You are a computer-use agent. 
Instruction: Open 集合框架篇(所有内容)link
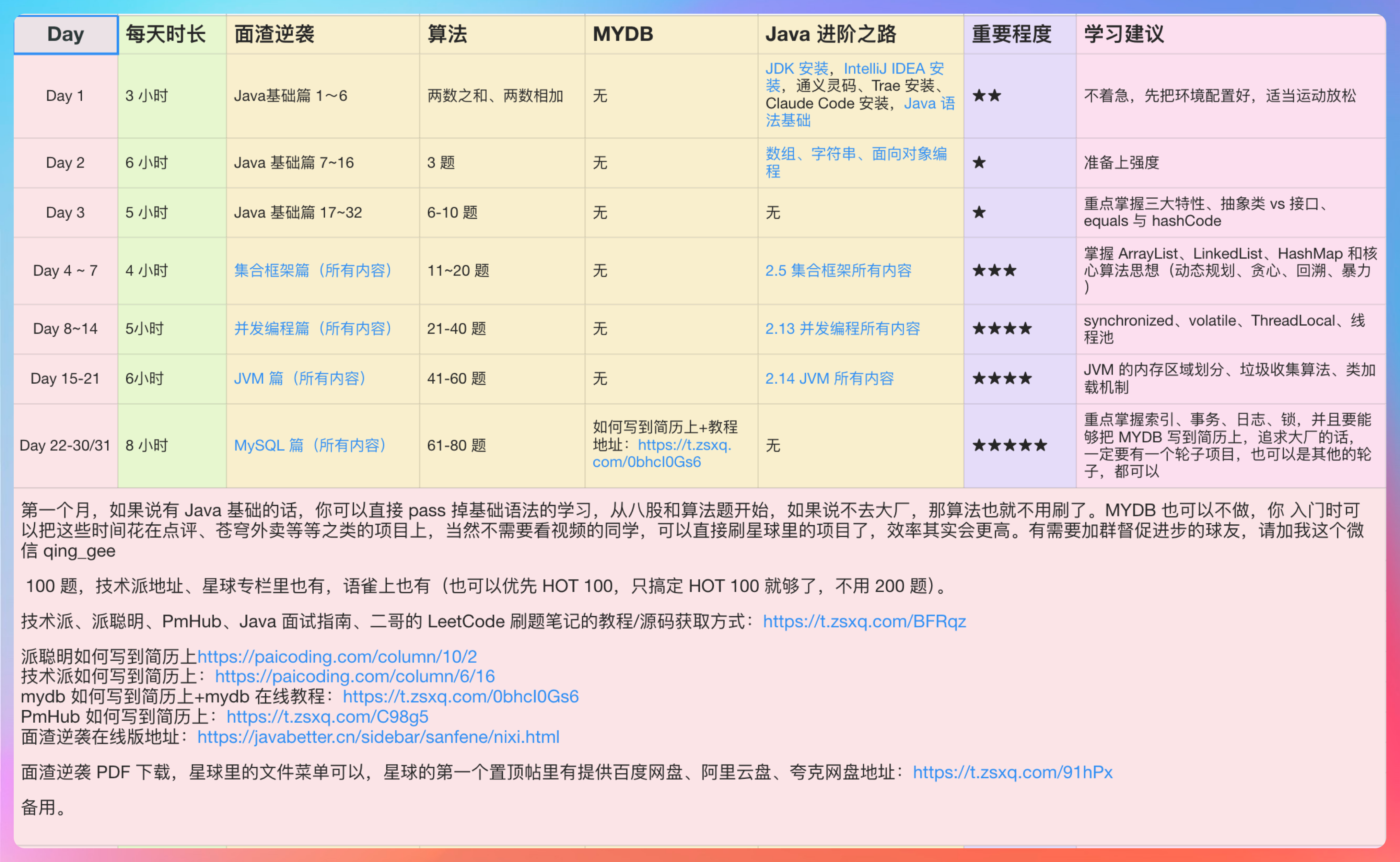313,270
